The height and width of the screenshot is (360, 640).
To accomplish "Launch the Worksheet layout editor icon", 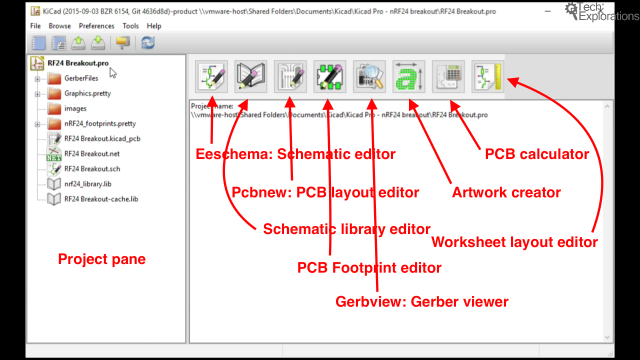I will click(488, 76).
